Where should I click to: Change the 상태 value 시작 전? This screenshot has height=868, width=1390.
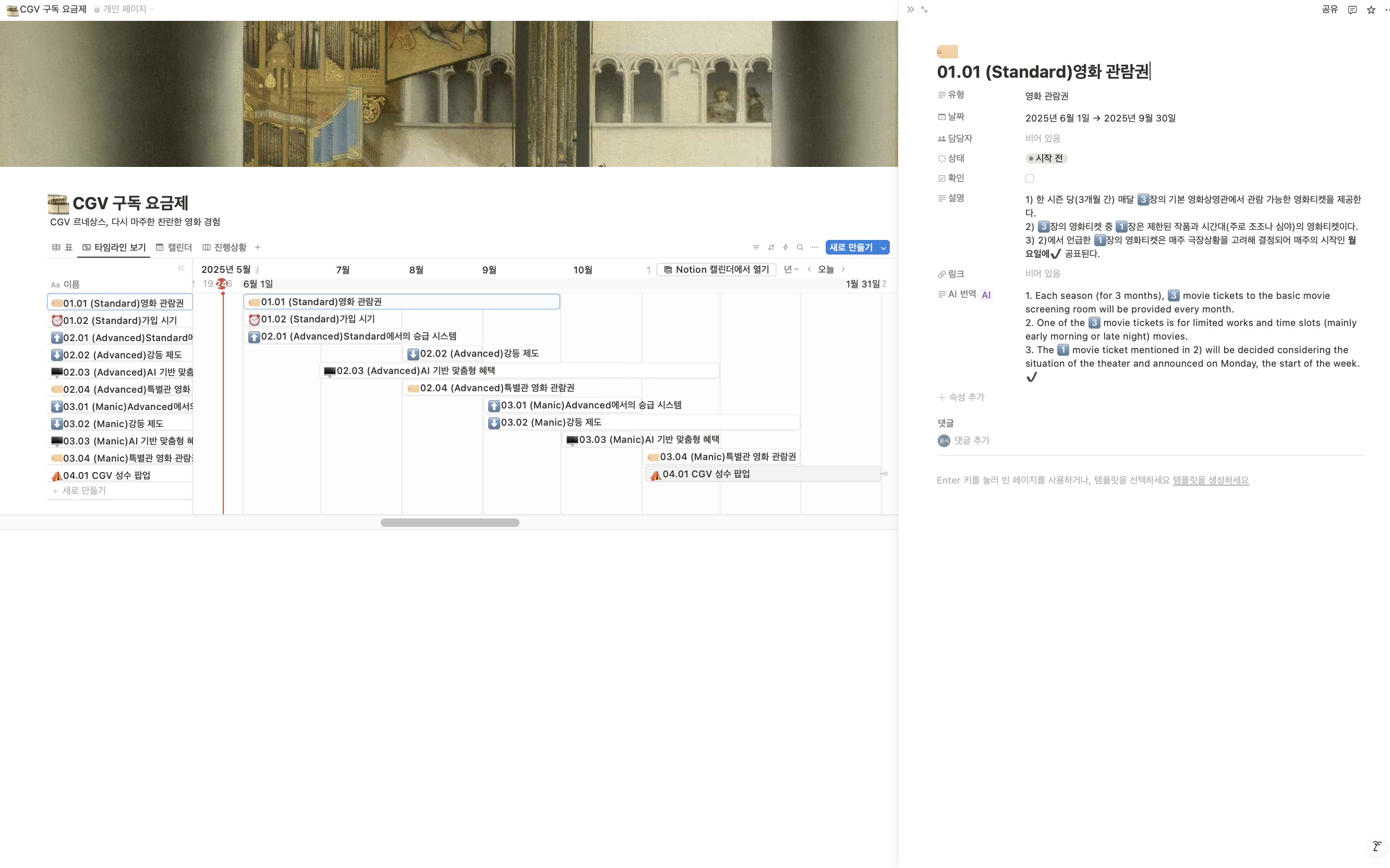pyautogui.click(x=1046, y=159)
